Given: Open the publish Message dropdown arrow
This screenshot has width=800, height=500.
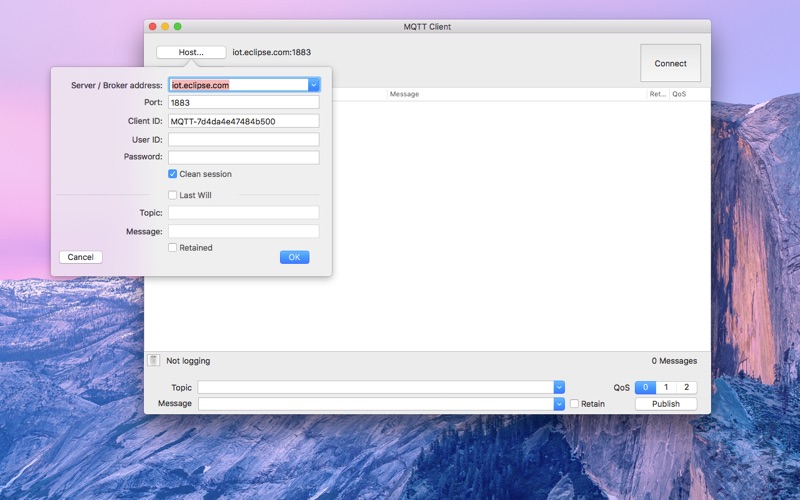Looking at the screenshot, I should tap(559, 404).
